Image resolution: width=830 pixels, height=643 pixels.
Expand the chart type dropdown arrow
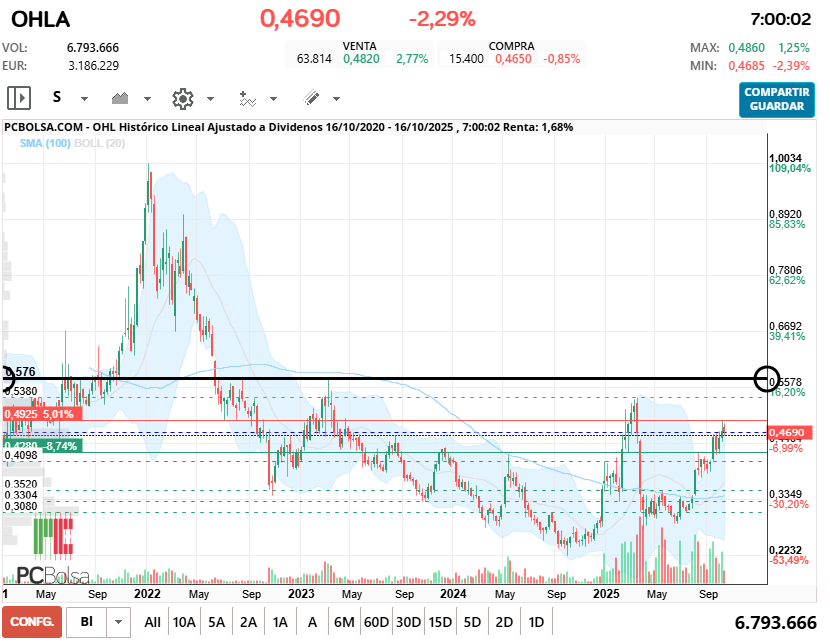pyautogui.click(x=148, y=98)
